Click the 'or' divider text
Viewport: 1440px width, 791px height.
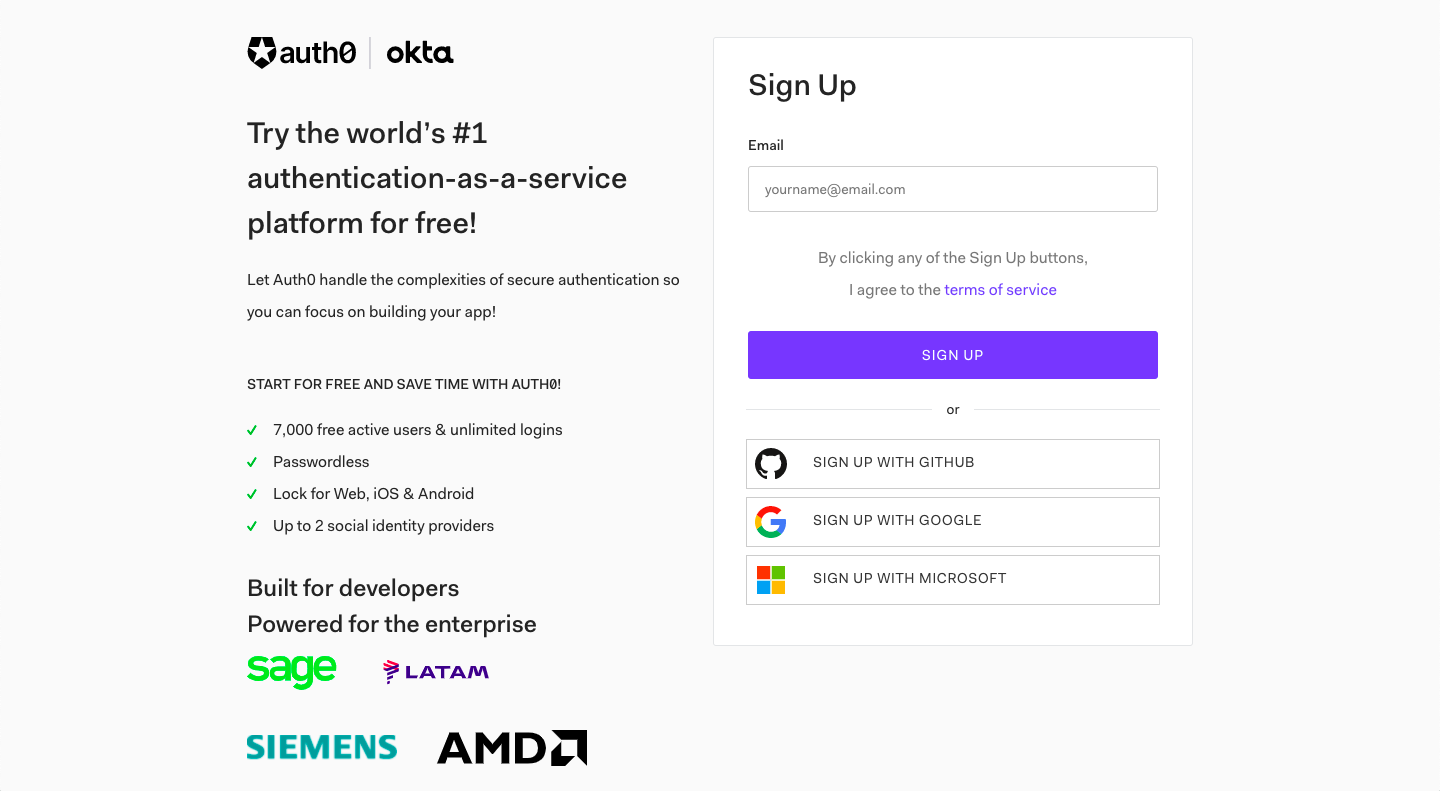tap(952, 409)
